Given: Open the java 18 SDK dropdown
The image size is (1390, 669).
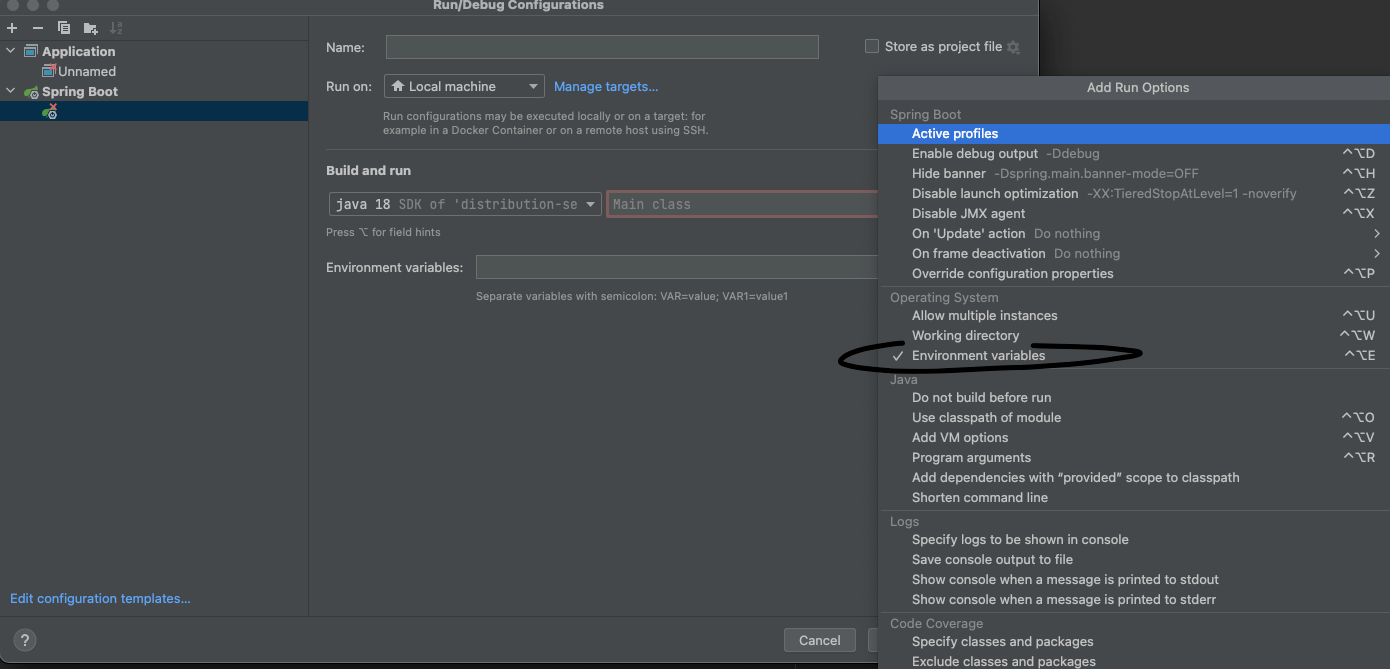Looking at the screenshot, I should point(463,204).
